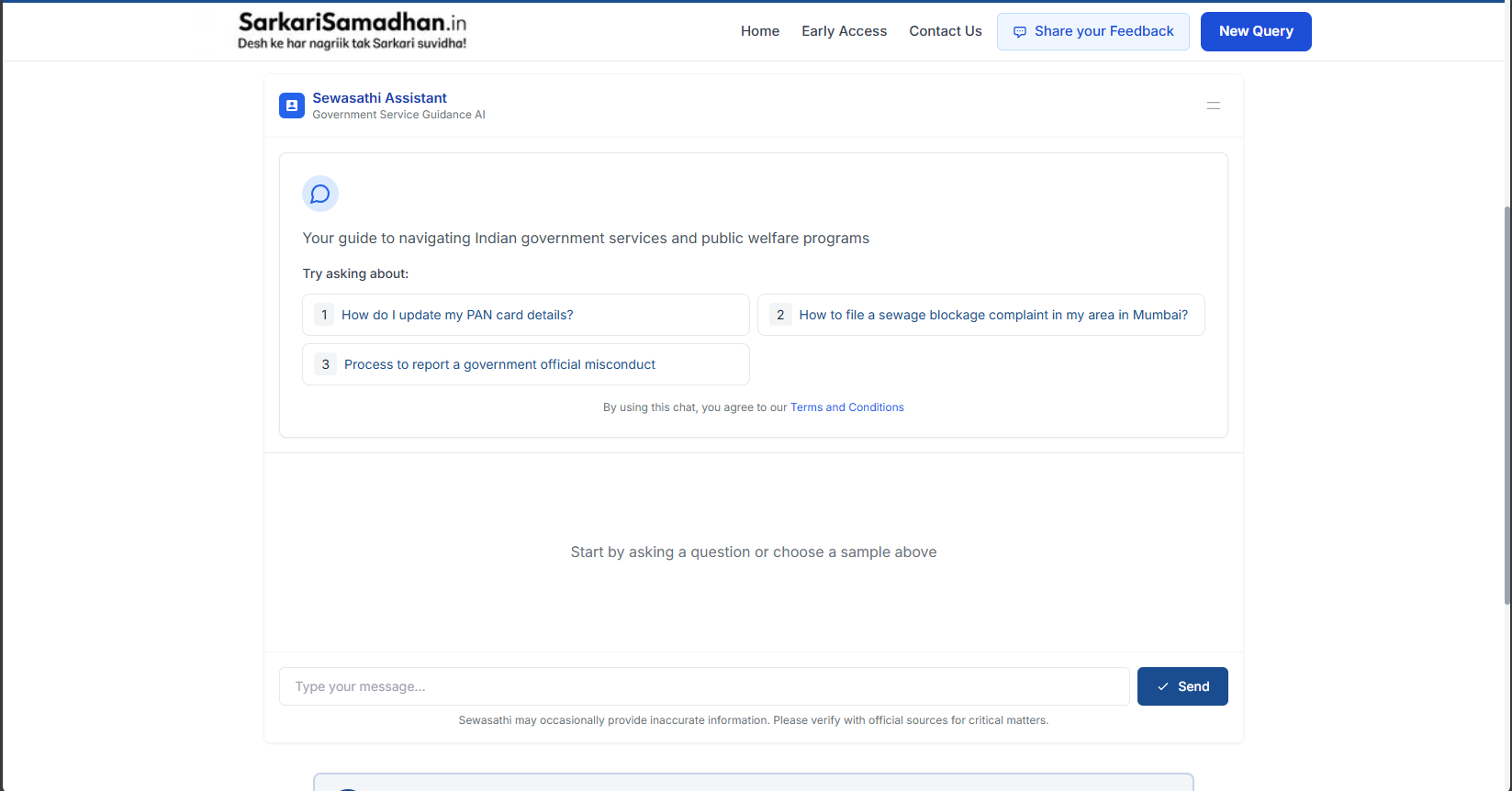This screenshot has width=1512, height=791.
Task: Click the page vertical scrollbar
Action: point(1506,404)
